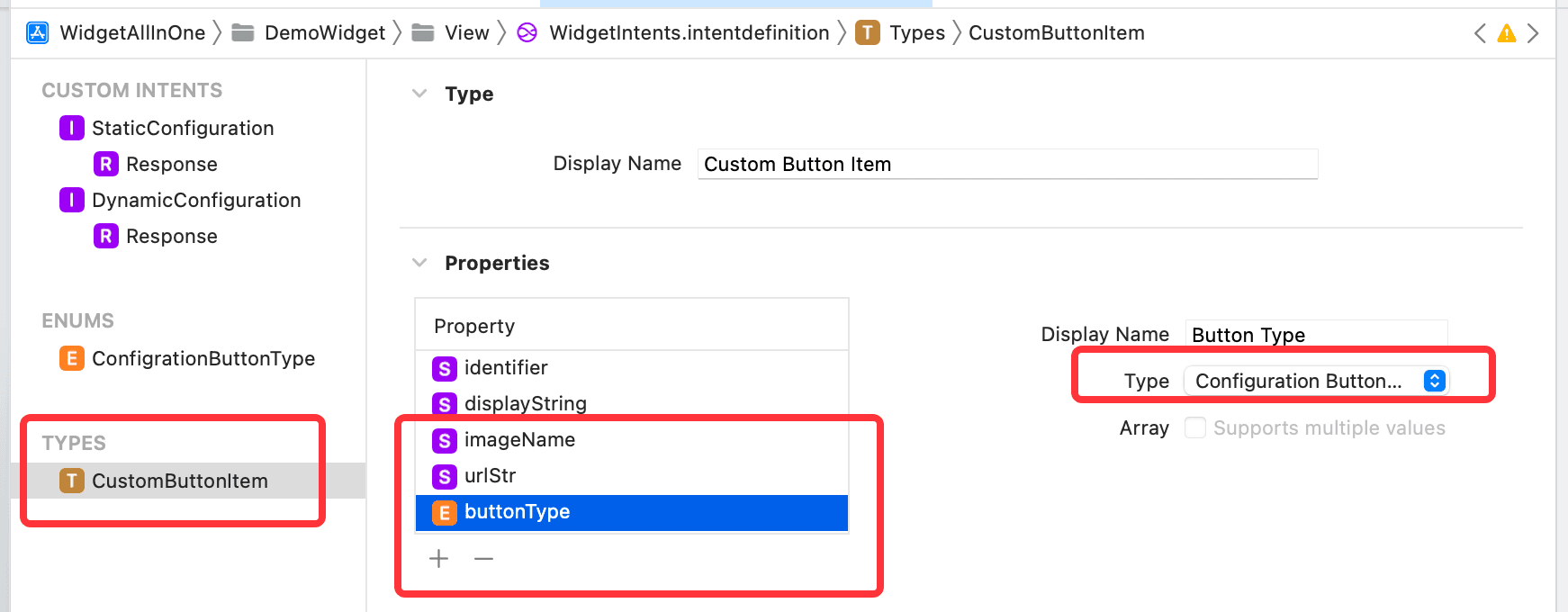This screenshot has width=1568, height=612.
Task: Click the yellow warning triangle icon
Action: 1506,33
